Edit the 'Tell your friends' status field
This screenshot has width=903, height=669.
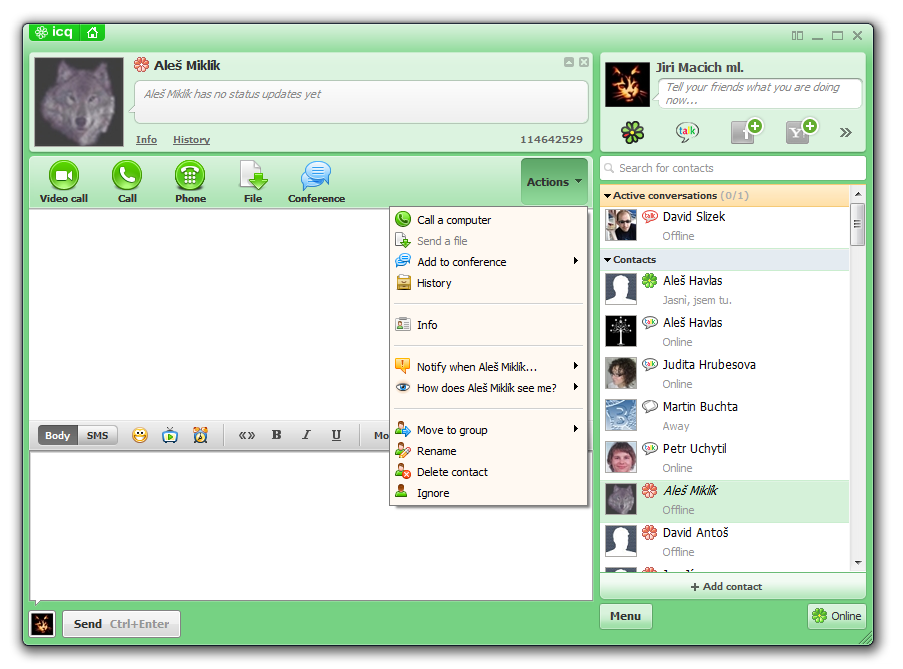coord(759,93)
